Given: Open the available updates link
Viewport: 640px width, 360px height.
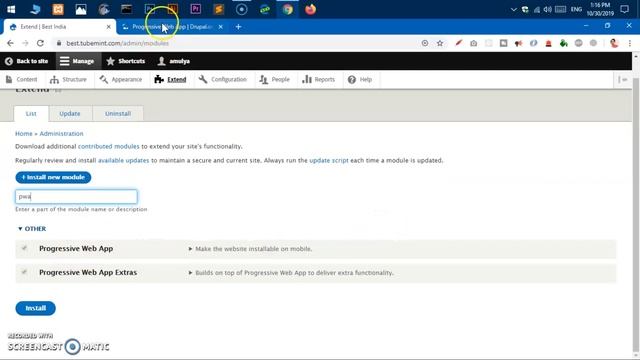Looking at the screenshot, I should pyautogui.click(x=124, y=160).
